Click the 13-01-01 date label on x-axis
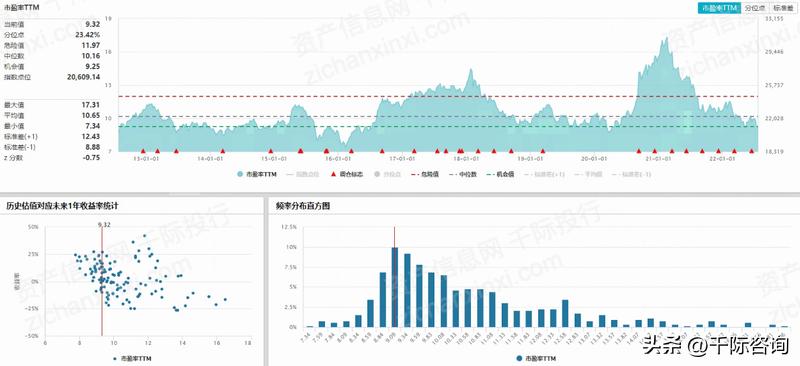 [x=146, y=159]
